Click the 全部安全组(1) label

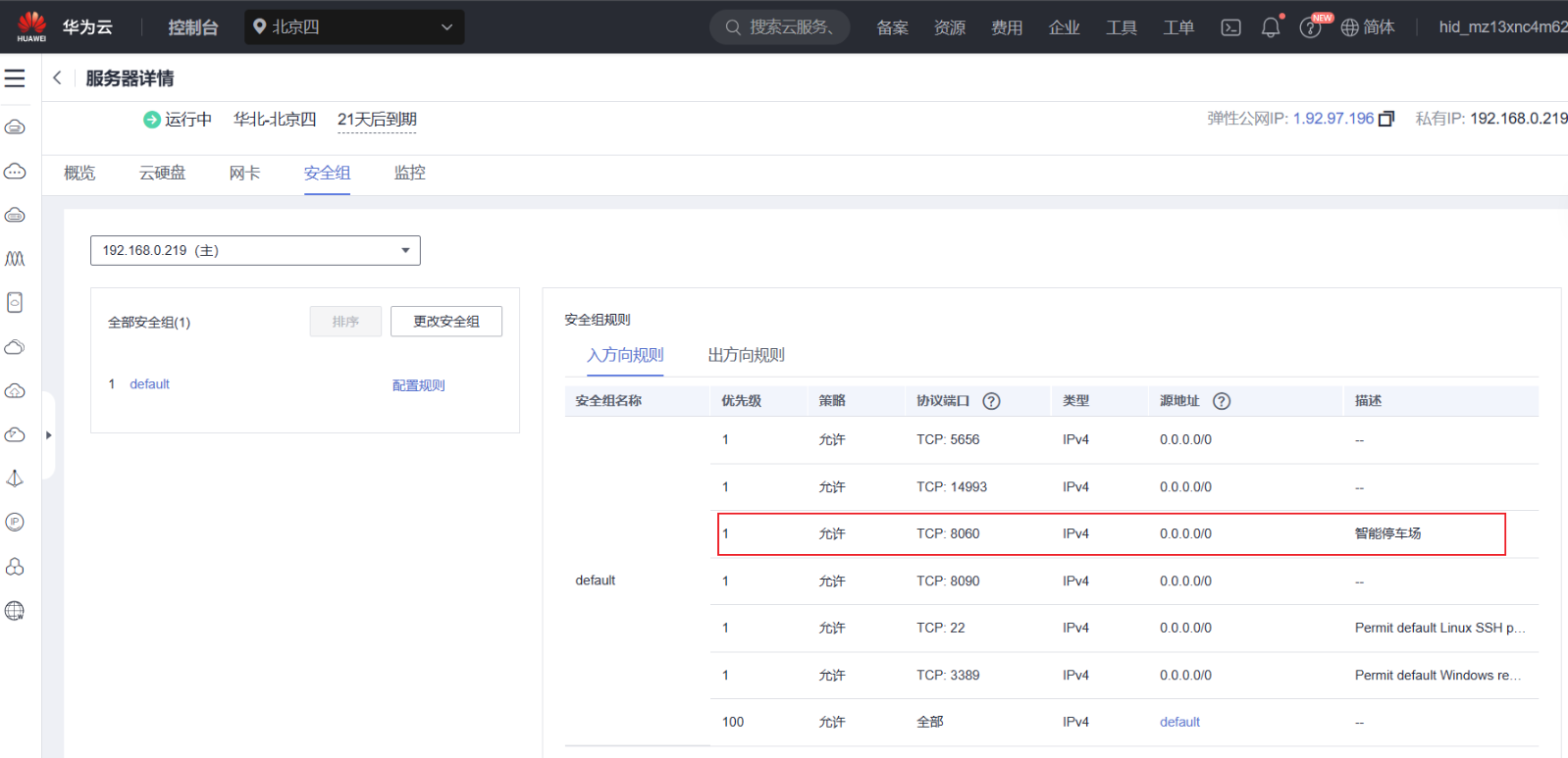(149, 323)
